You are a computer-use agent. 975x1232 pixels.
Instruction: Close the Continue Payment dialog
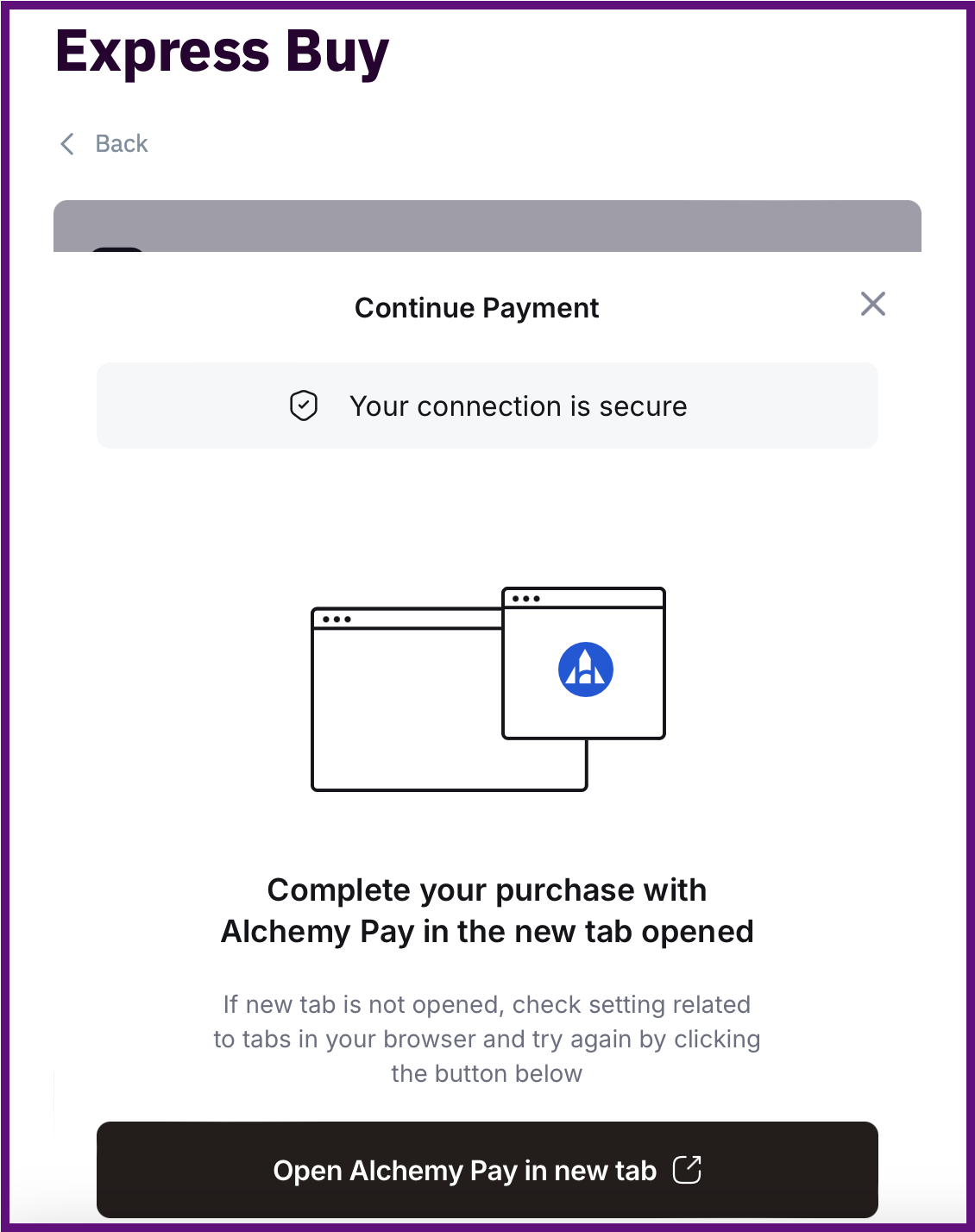872,304
